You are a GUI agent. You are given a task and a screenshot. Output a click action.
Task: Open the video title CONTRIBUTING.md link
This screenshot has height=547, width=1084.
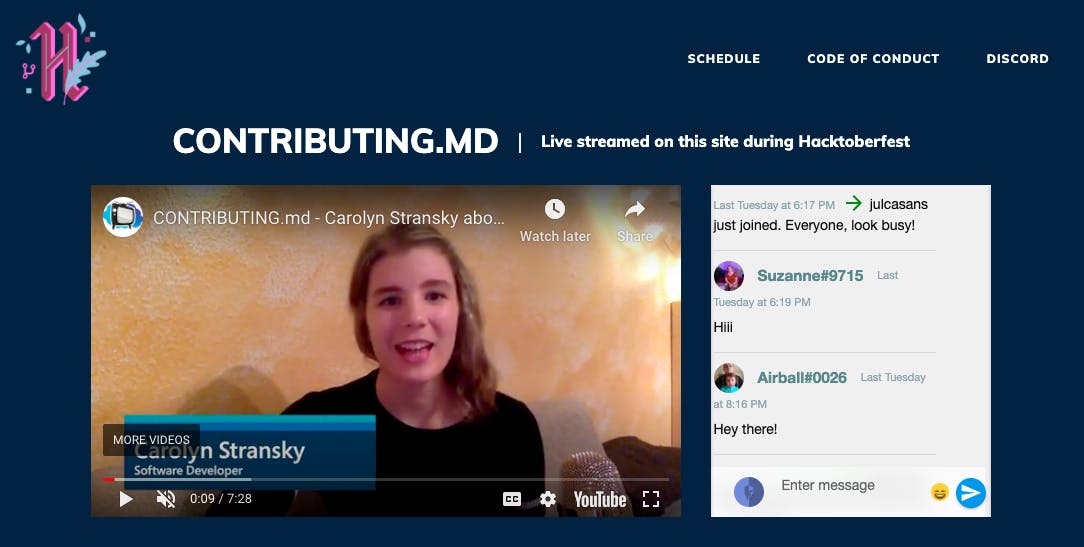click(x=328, y=218)
